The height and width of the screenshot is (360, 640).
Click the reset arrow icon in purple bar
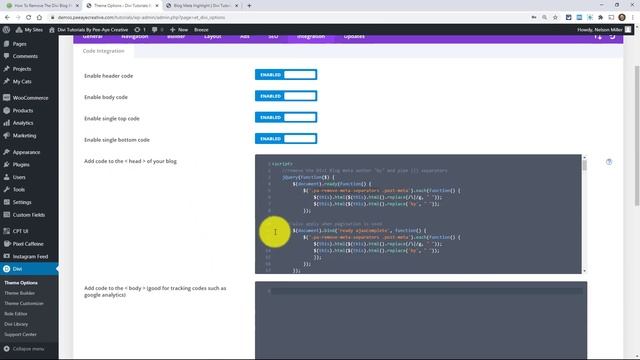[612, 37]
